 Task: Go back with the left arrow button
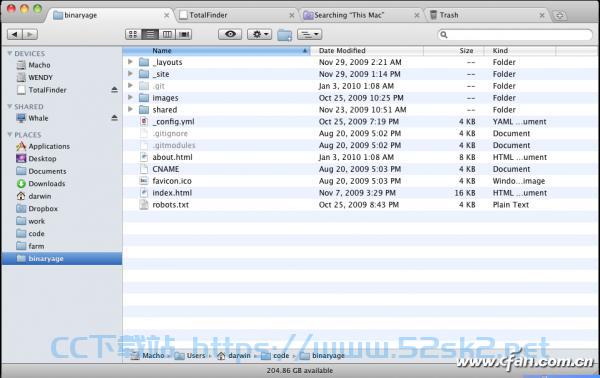pos(15,34)
